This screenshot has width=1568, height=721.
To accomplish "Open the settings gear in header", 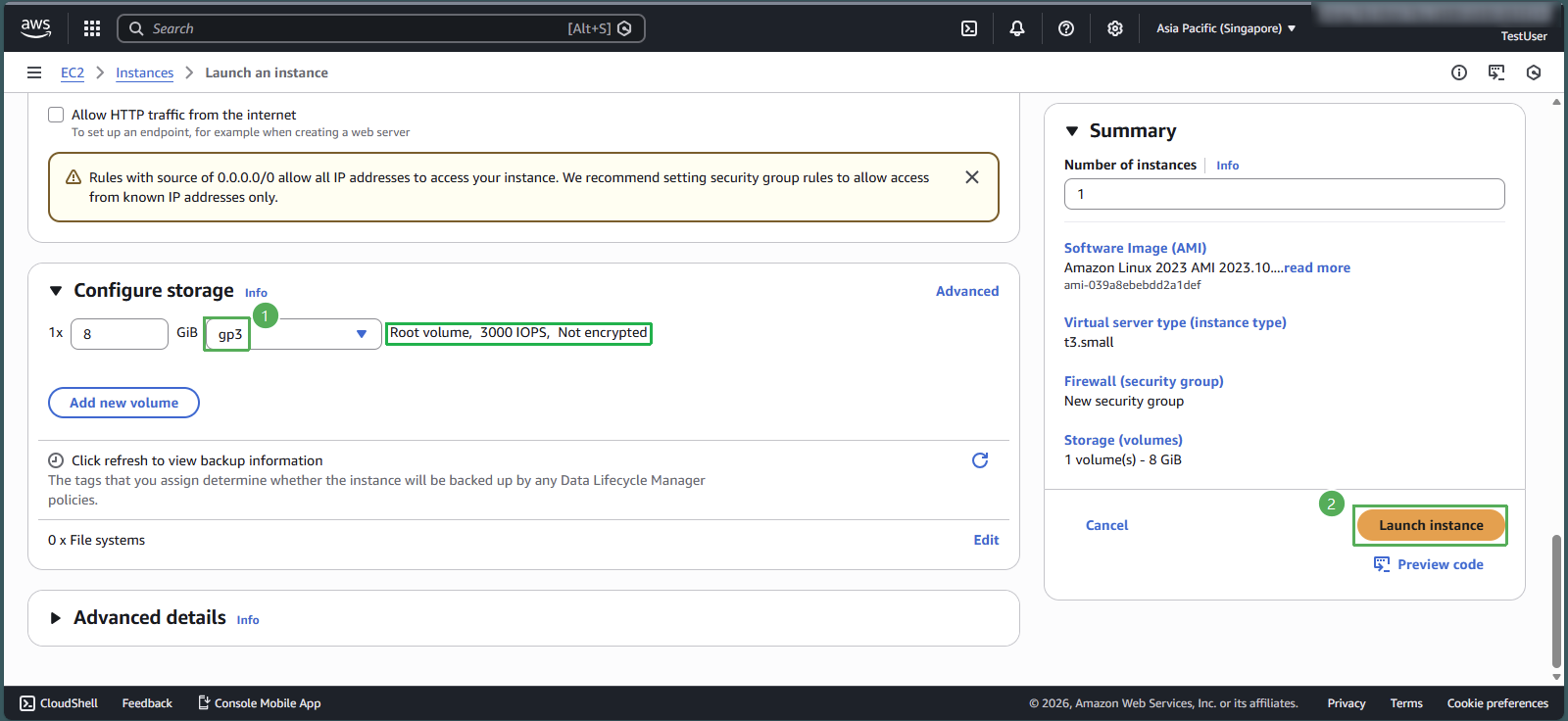I will click(1115, 28).
